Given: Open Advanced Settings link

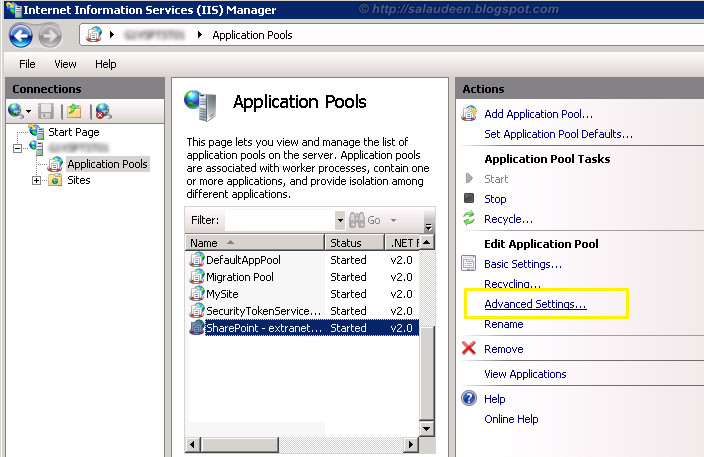Looking at the screenshot, I should 535,304.
